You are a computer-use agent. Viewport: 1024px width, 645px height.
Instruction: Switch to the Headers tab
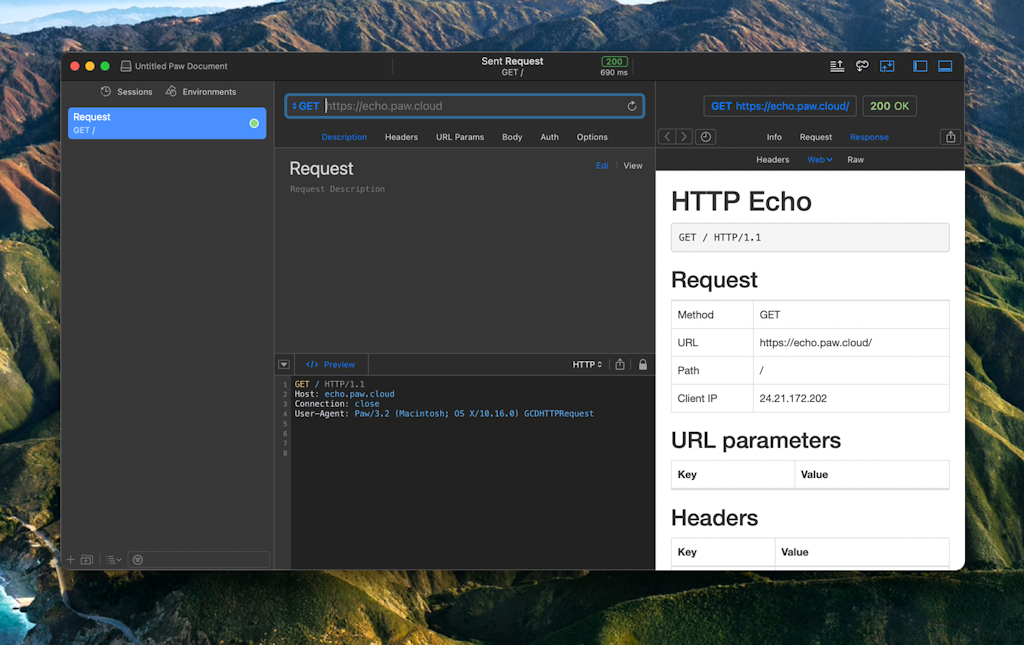tap(401, 137)
